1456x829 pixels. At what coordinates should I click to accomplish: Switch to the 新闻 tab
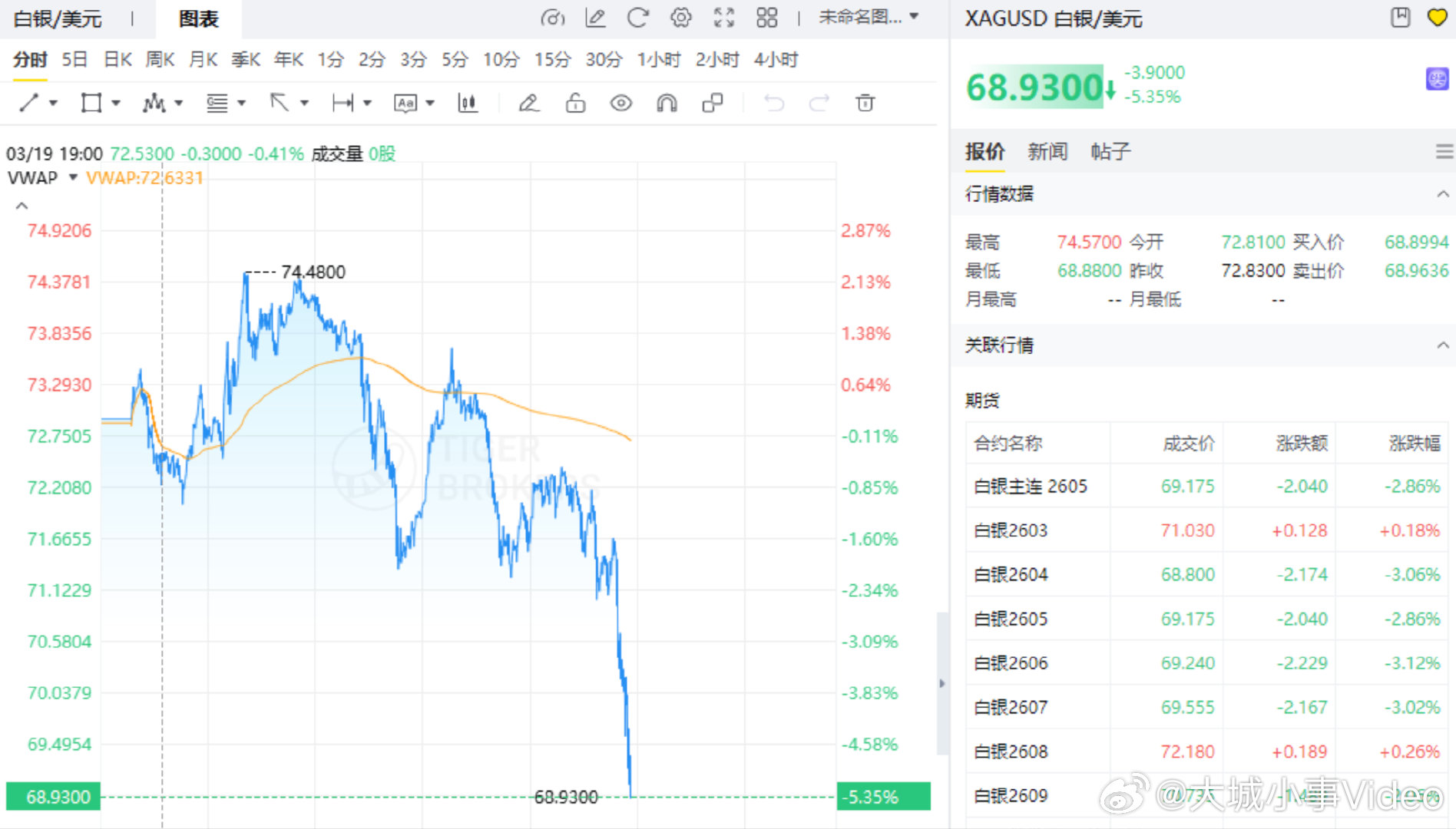[1047, 151]
